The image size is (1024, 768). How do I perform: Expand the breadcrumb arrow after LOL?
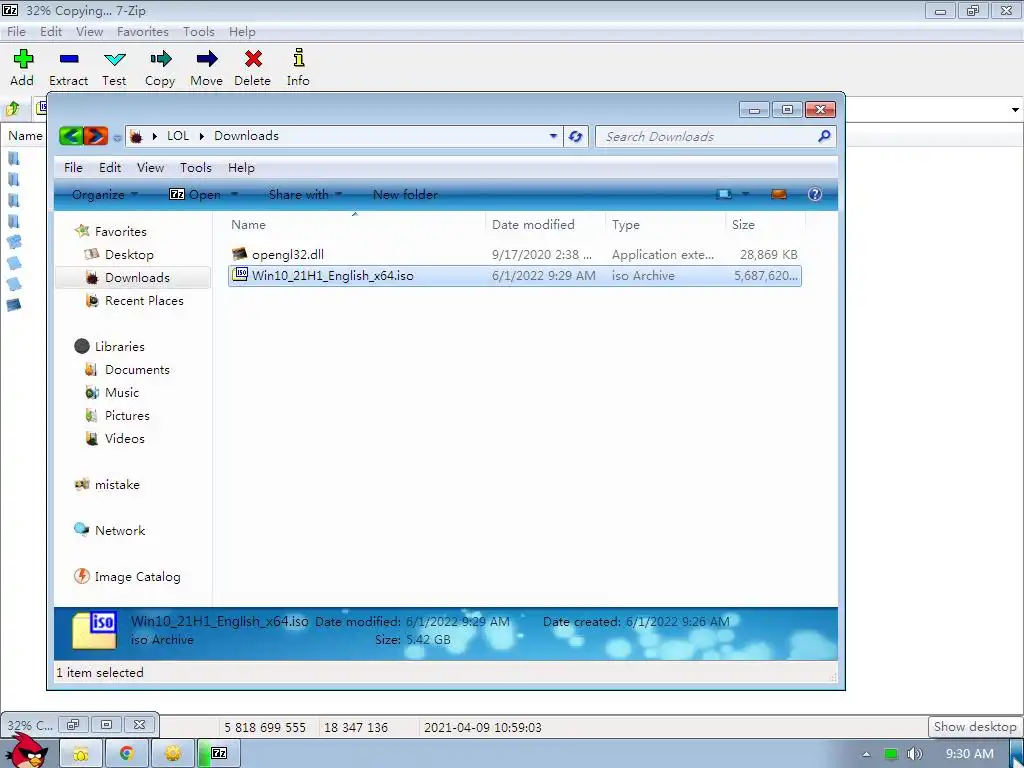tap(202, 136)
